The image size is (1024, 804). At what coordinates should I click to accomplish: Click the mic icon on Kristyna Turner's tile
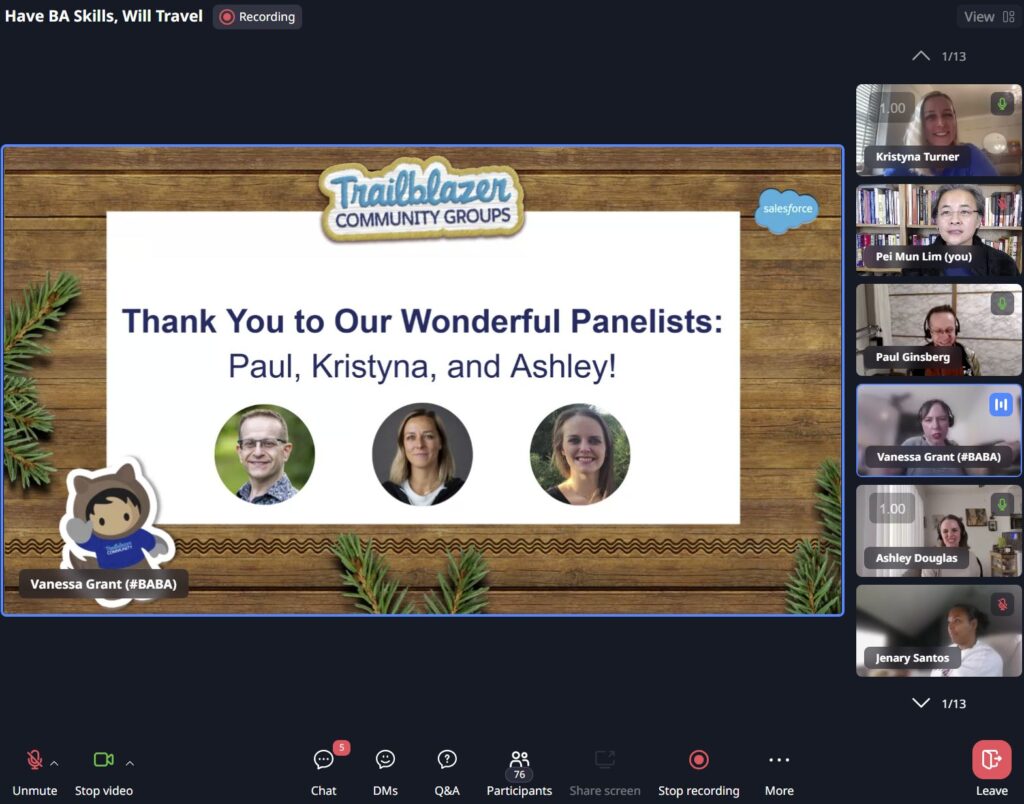click(x=1002, y=104)
